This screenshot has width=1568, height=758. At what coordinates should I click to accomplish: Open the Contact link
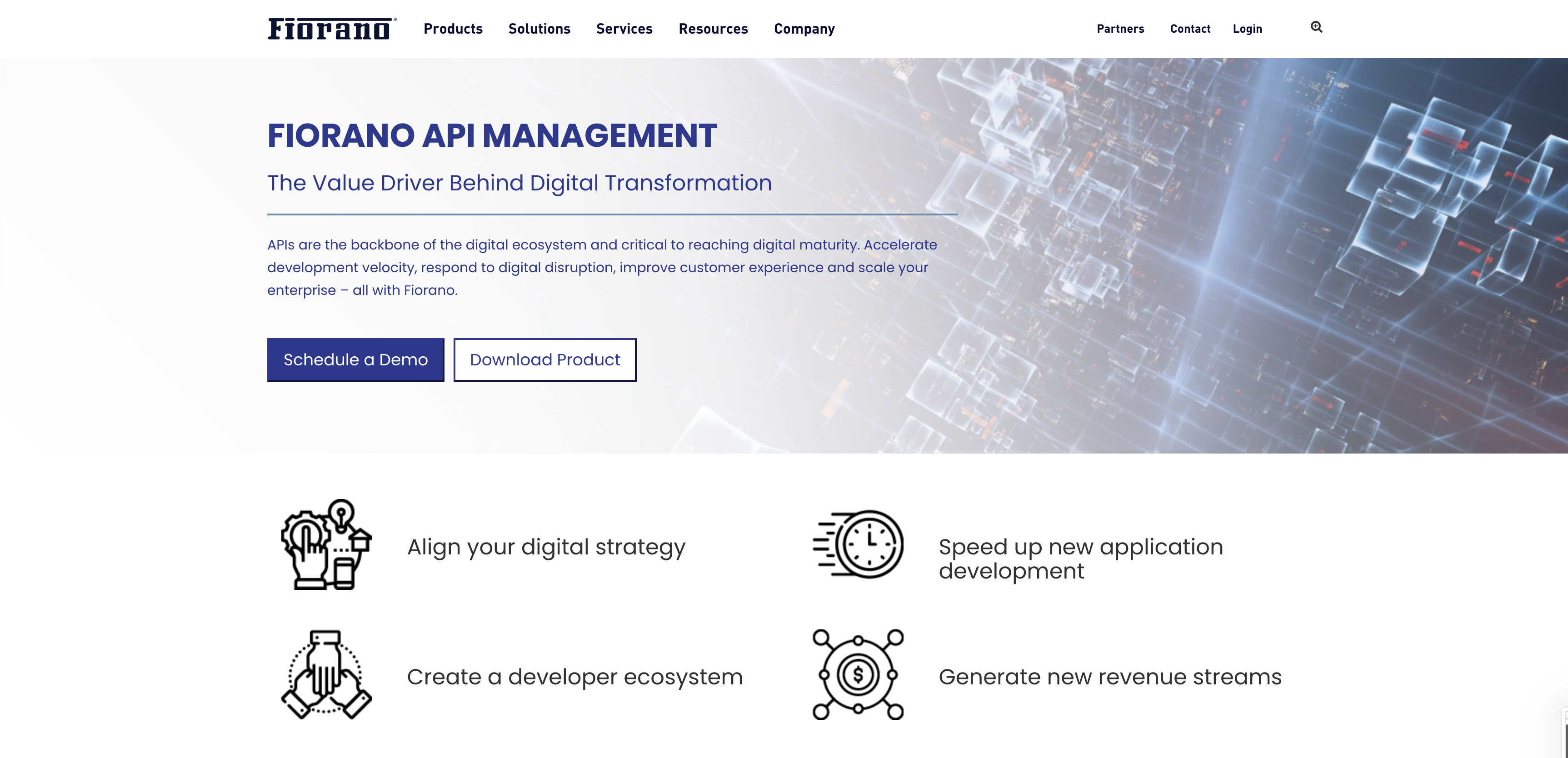[x=1190, y=29]
